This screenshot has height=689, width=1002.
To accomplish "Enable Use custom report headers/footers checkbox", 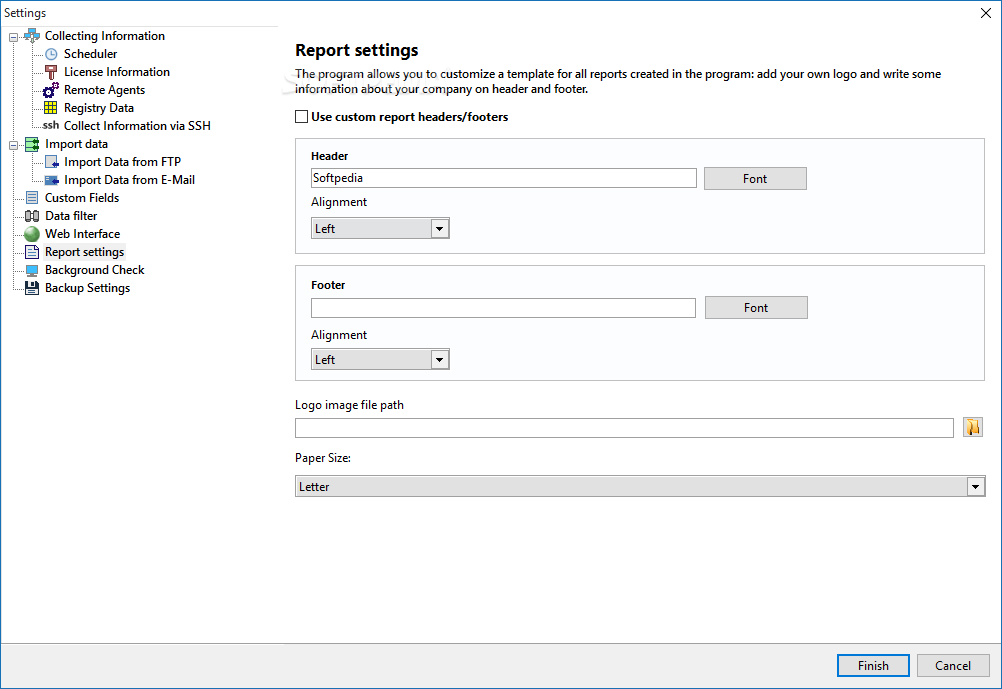I will point(302,117).
